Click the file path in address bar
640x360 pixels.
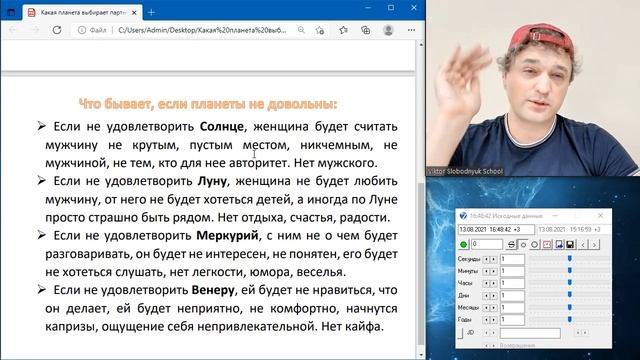(x=202, y=30)
